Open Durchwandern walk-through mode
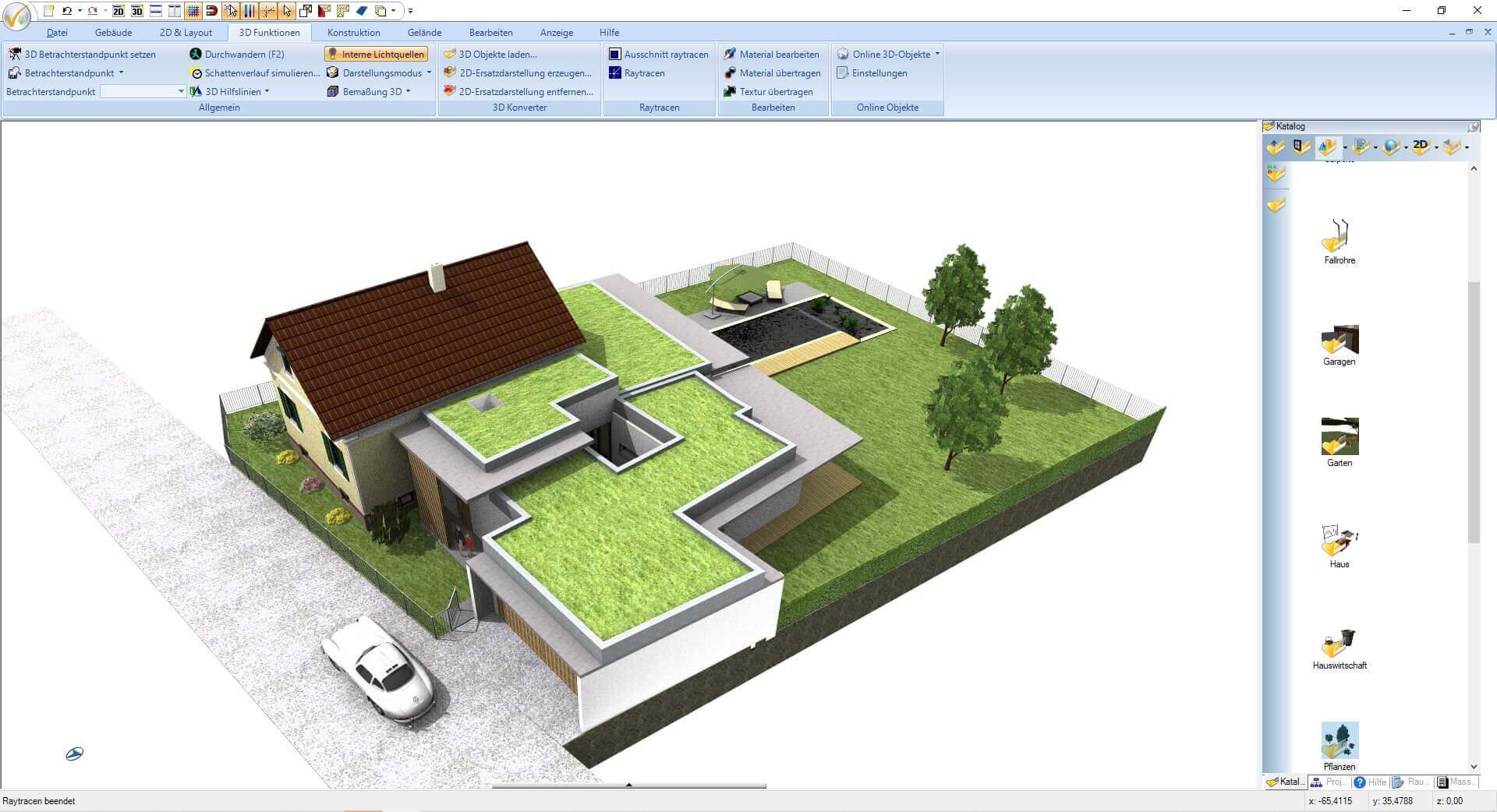Viewport: 1497px width, 812px height. click(x=242, y=54)
